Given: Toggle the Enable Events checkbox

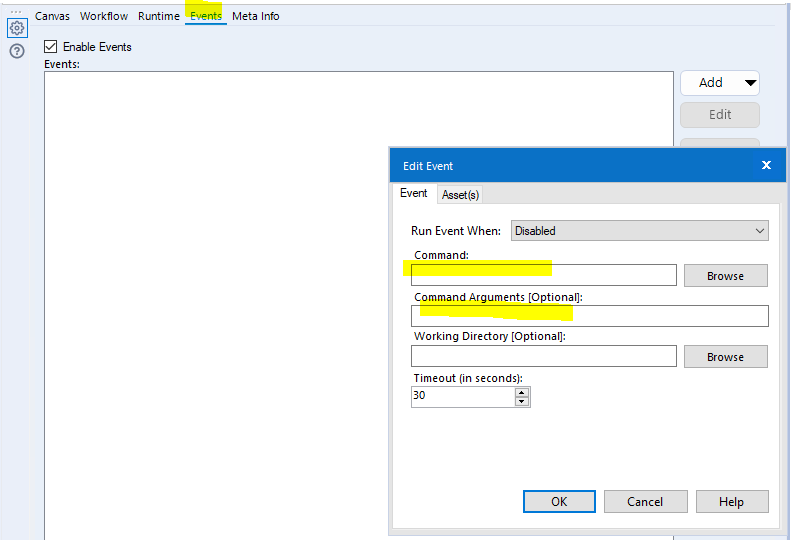Looking at the screenshot, I should click(51, 47).
